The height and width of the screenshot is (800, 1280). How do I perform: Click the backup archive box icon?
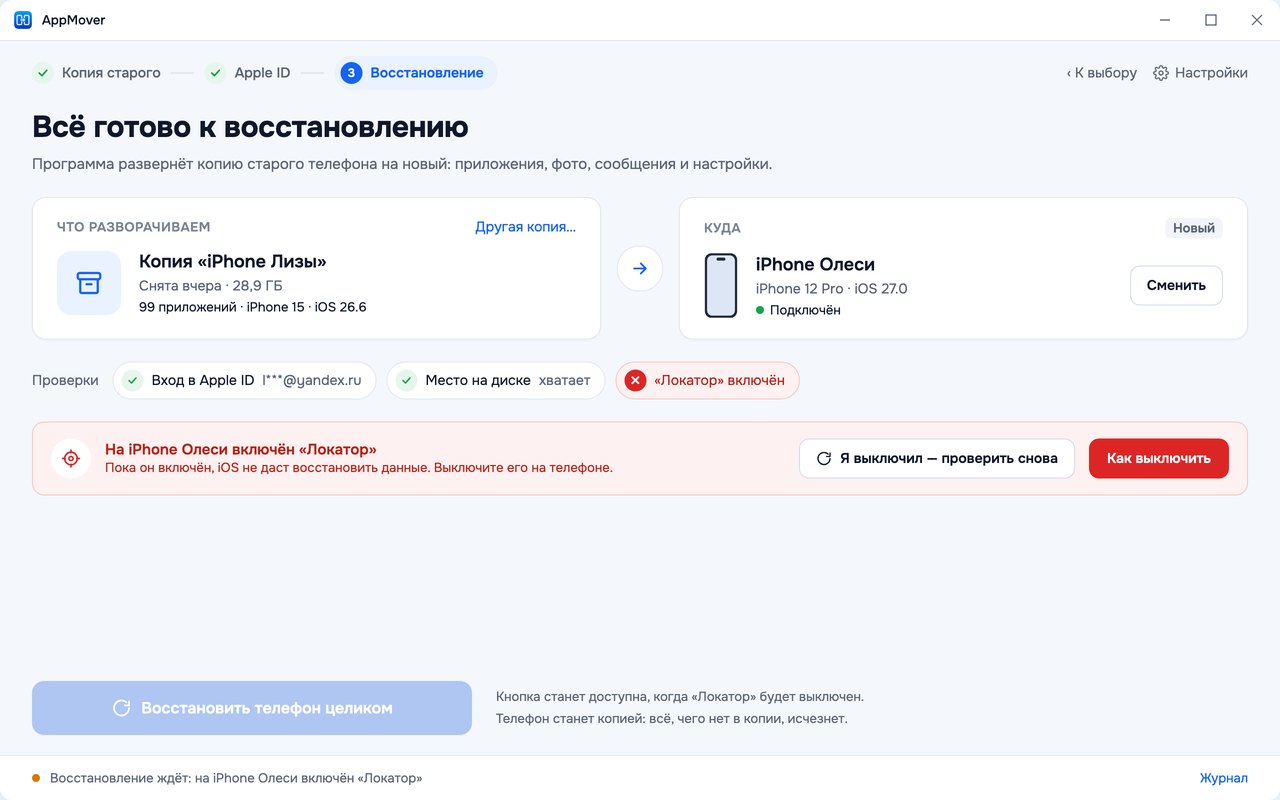89,283
